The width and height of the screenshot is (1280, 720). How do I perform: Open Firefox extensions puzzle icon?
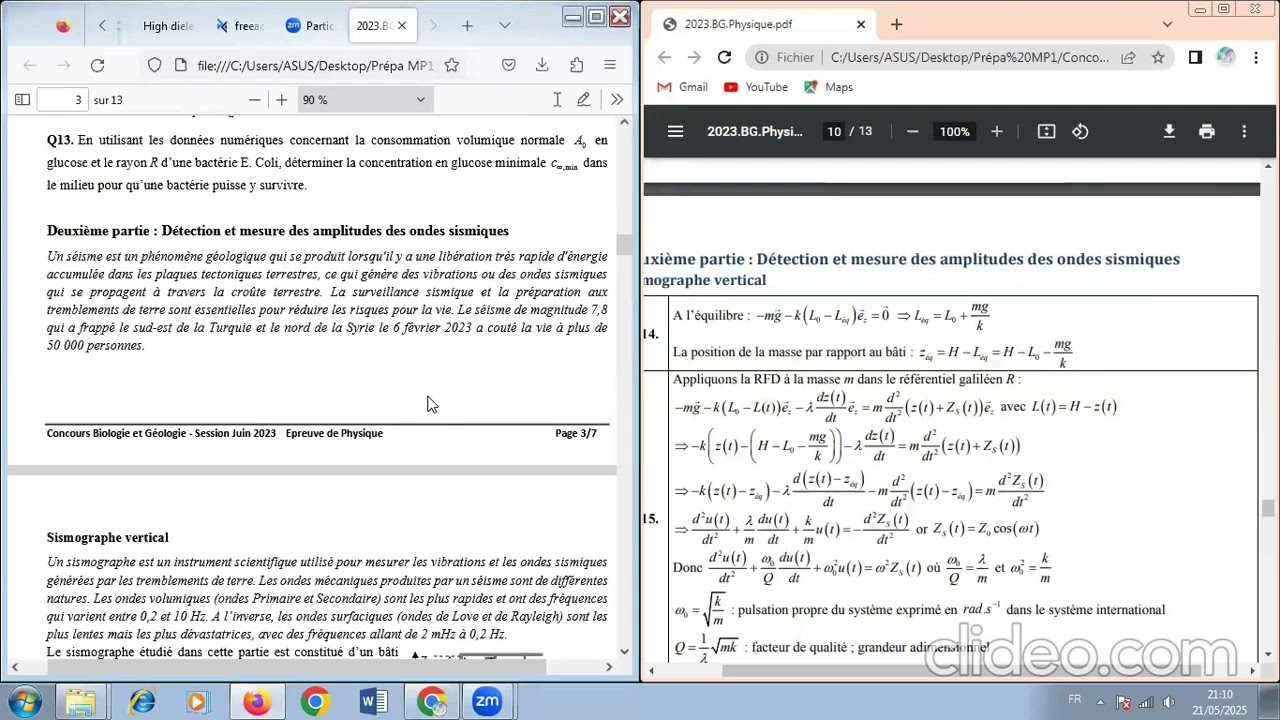(x=576, y=66)
